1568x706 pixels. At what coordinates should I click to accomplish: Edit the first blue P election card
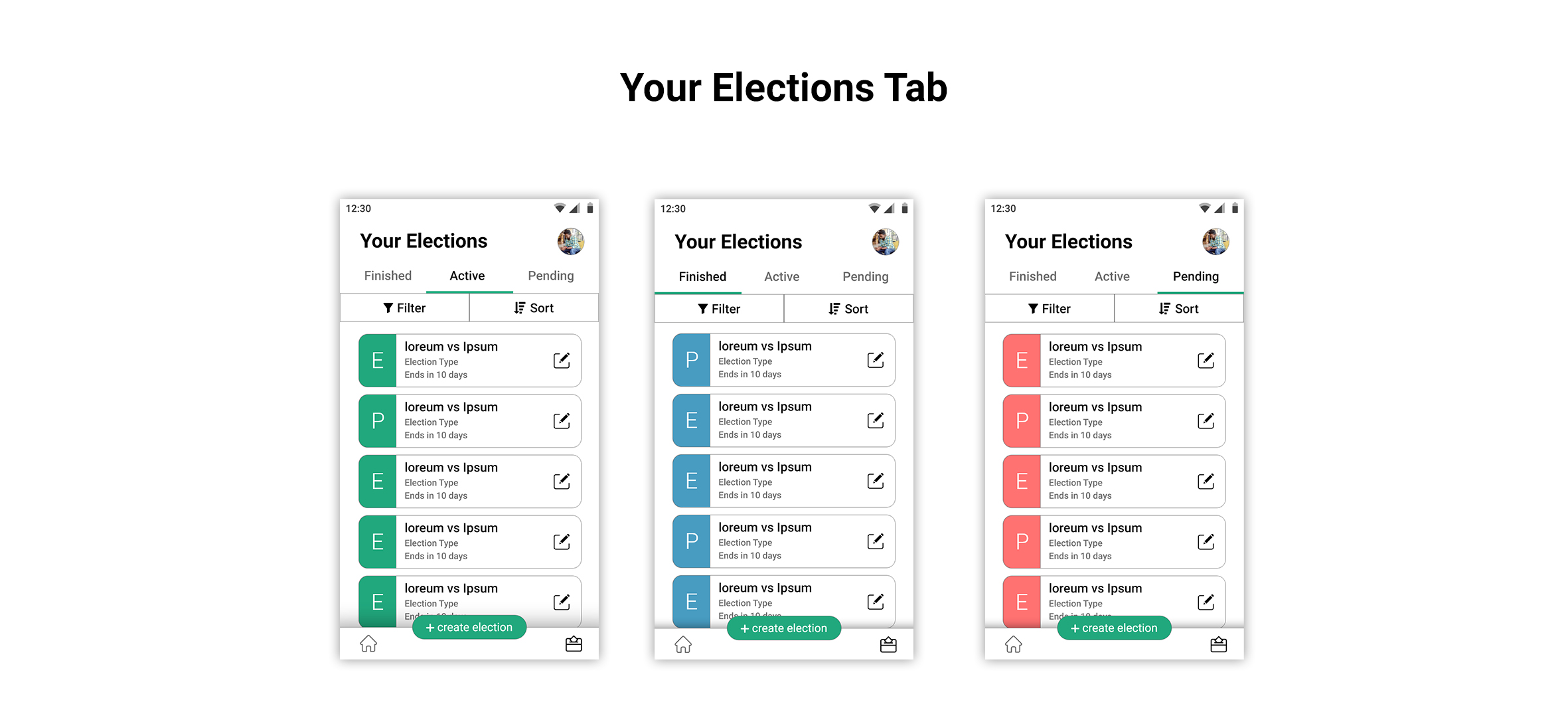(x=876, y=360)
